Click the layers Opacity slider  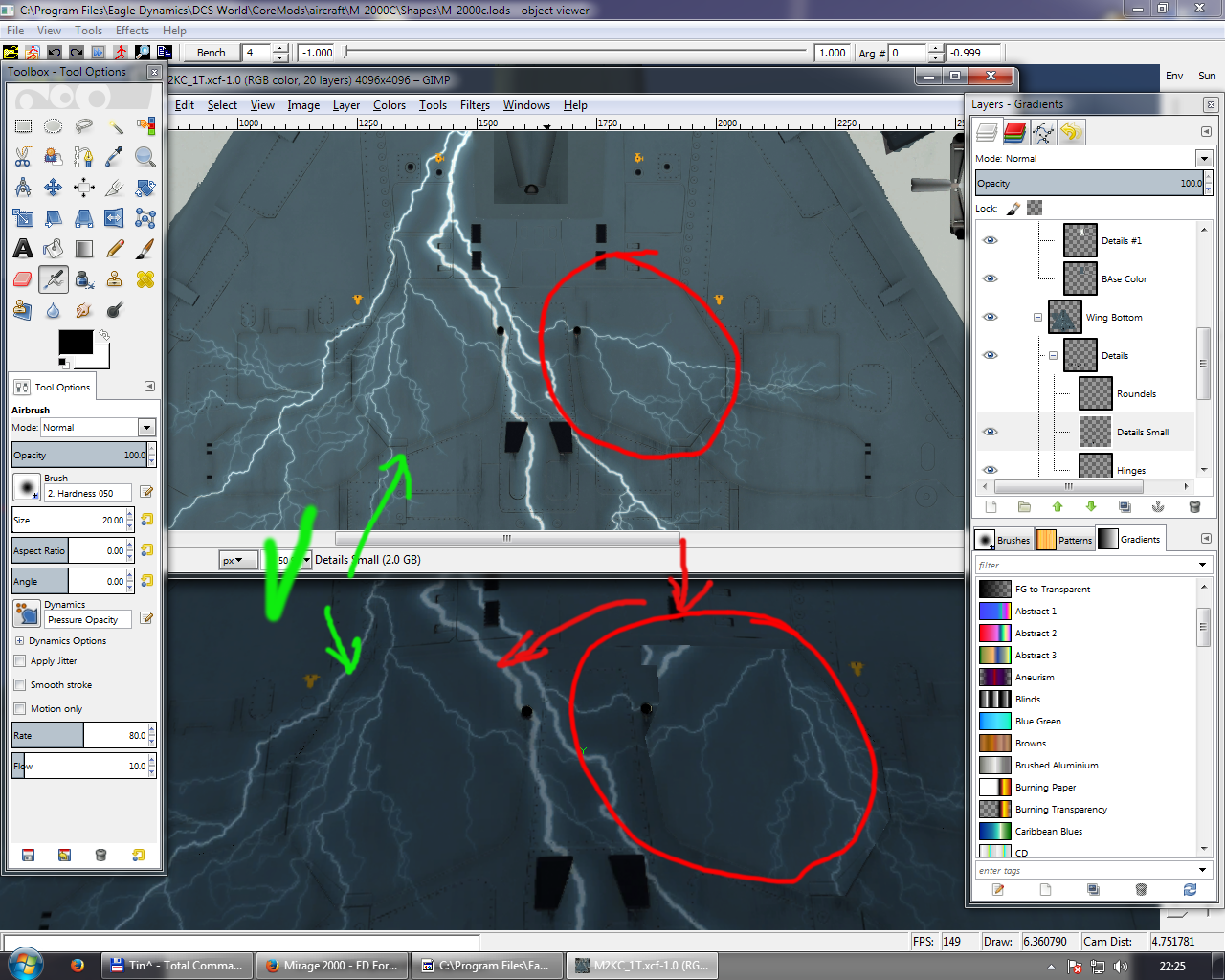[x=1090, y=183]
